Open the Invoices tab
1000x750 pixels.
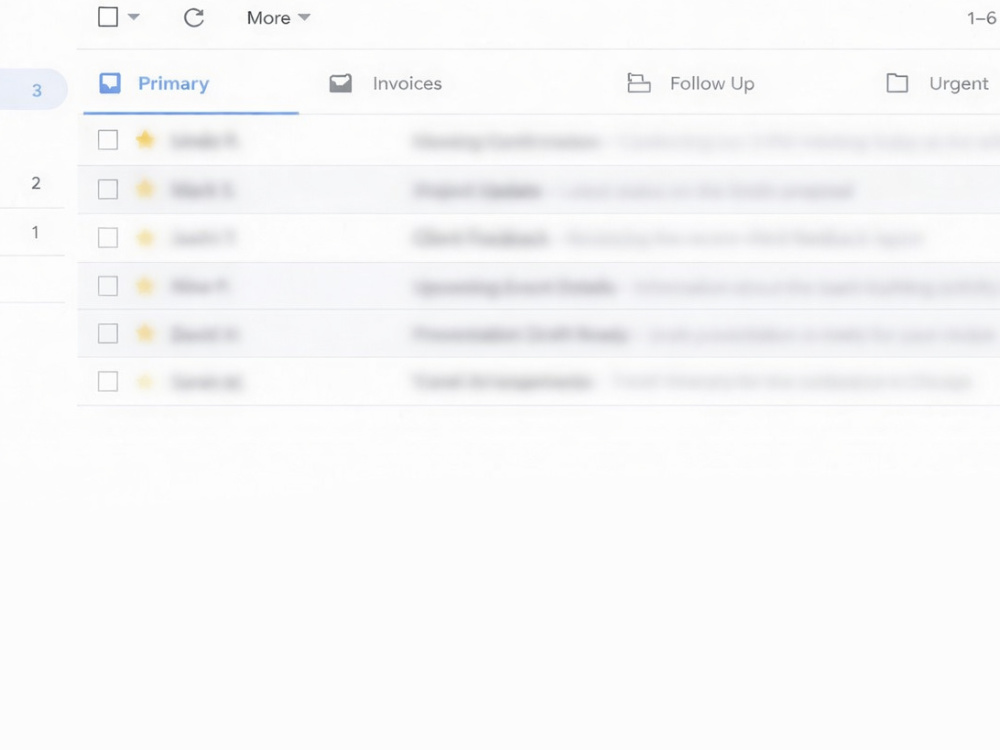tap(385, 84)
